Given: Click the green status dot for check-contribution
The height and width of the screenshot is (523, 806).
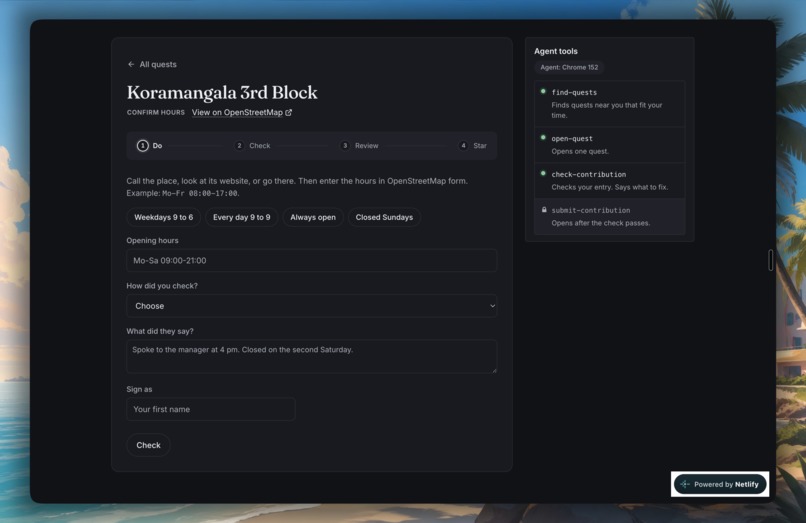Looking at the screenshot, I should [543, 174].
